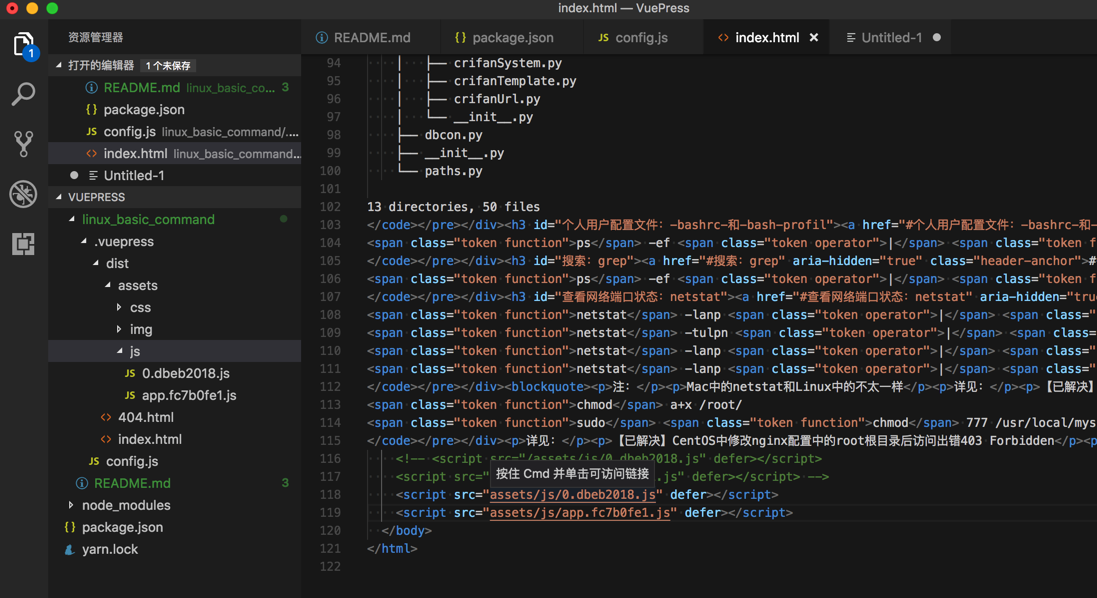Viewport: 1097px width, 598px height.
Task: Open the Extensions view icon
Action: (x=23, y=243)
